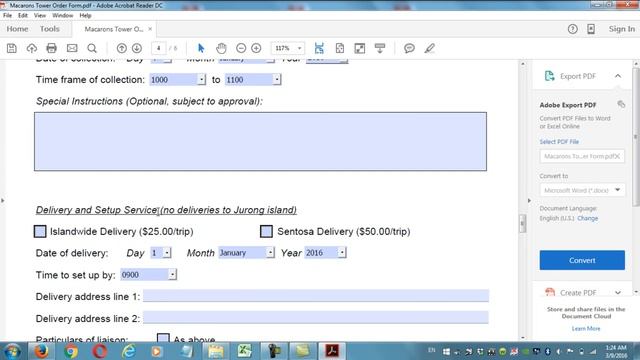640x360 pixels.
Task: Click the Windows Start button
Action: pos(13,351)
